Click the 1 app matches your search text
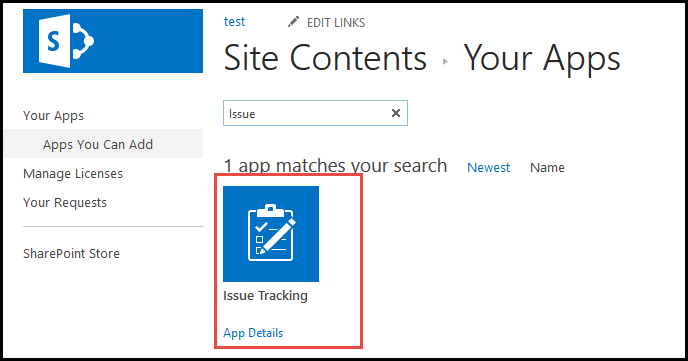The image size is (688, 361). (x=335, y=166)
